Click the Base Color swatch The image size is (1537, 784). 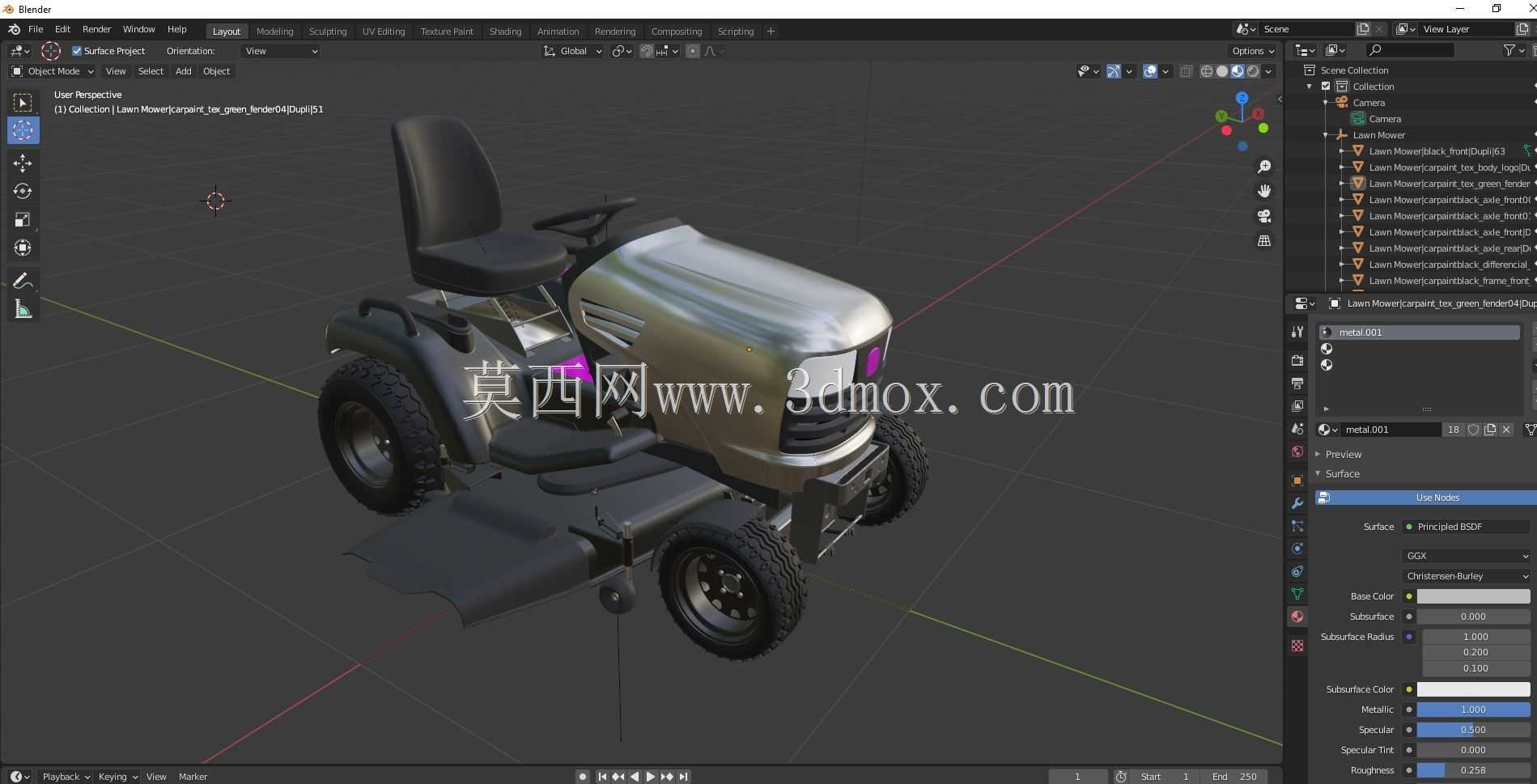(1473, 596)
